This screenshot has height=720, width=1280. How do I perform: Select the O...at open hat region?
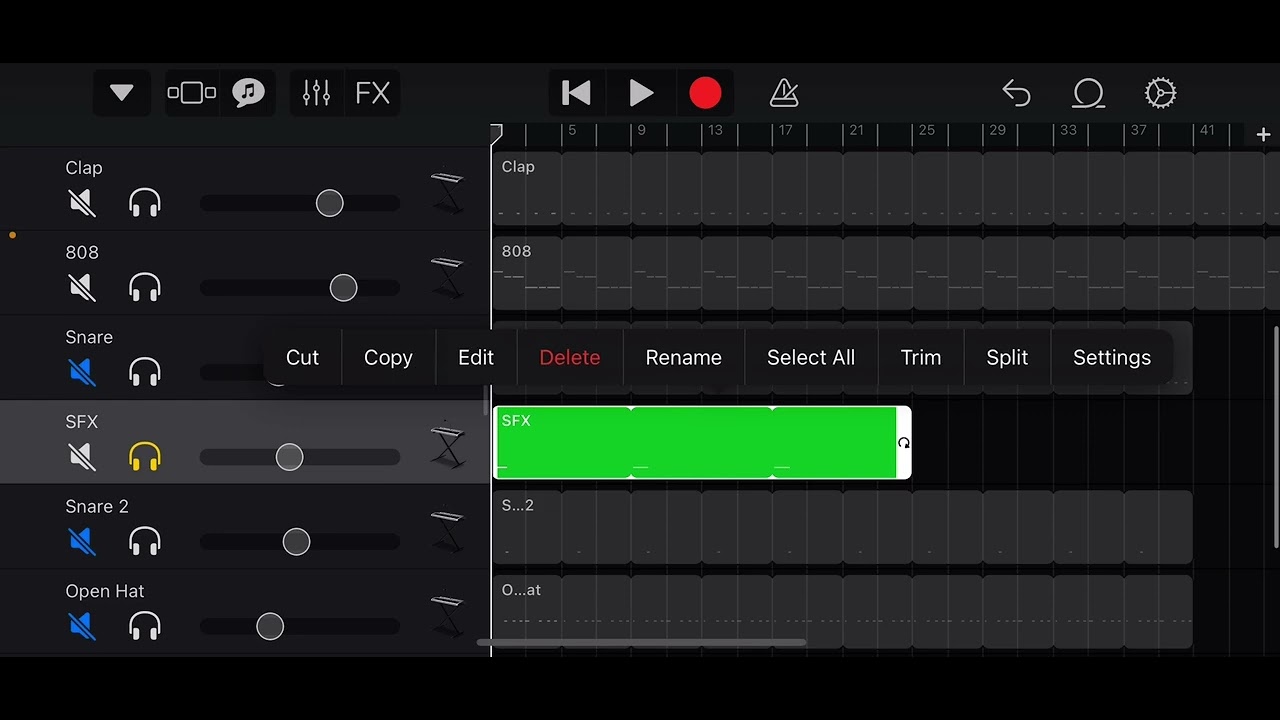point(843,611)
